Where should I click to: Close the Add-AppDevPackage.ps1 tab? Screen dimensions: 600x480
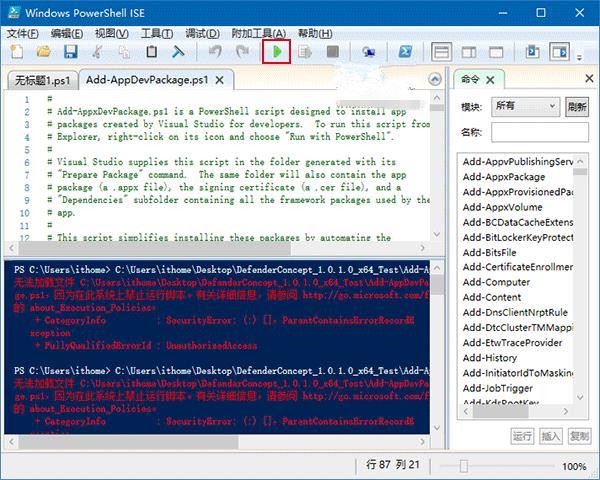(220, 80)
